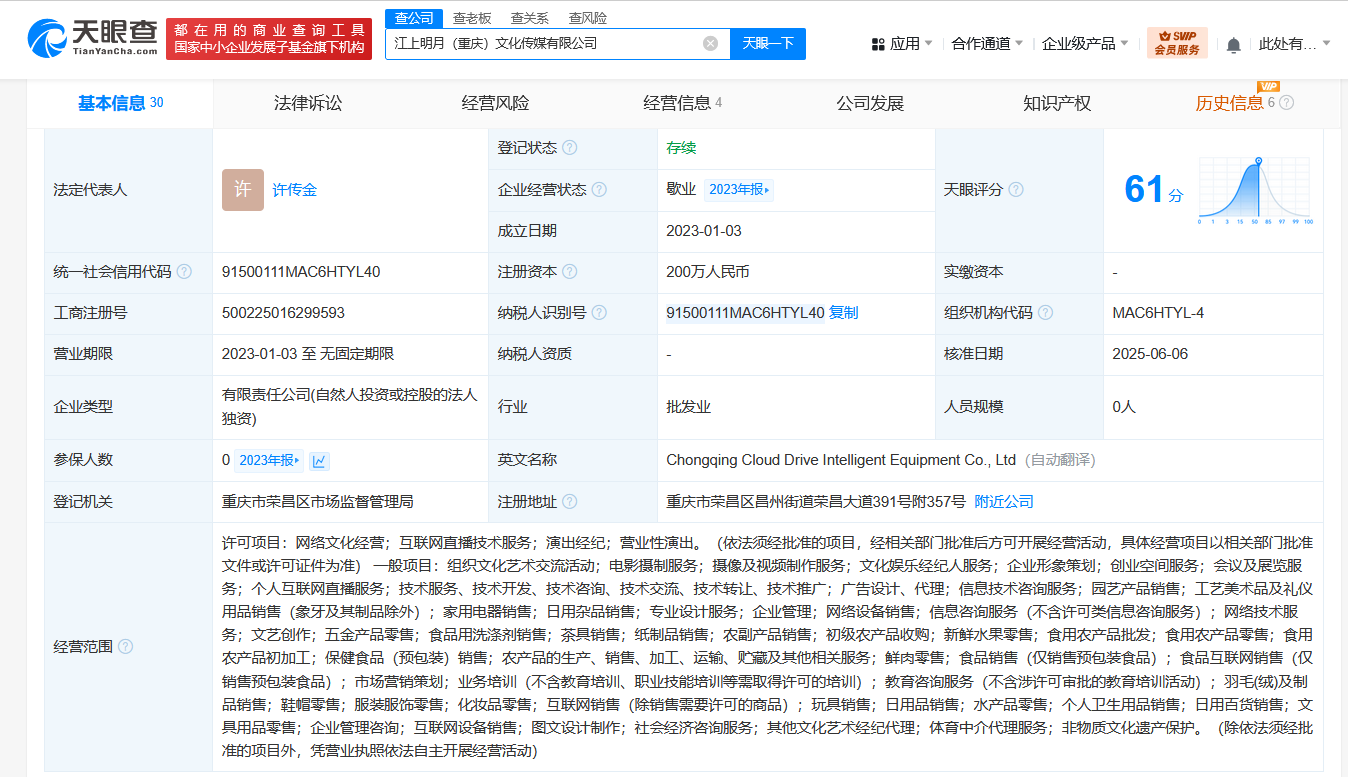Click the company name search field
1348x777 pixels.
(x=545, y=44)
